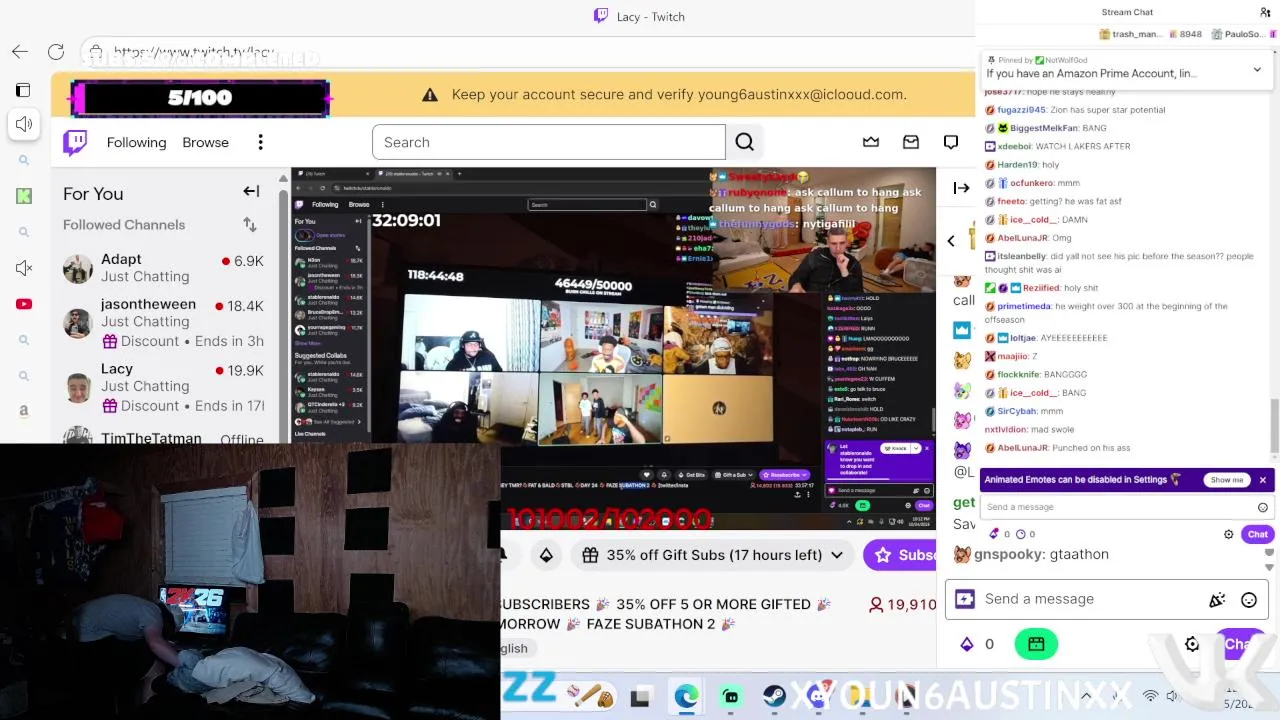Open Lacy's channel in Followed Channels
This screenshot has height=720, width=1280.
(x=165, y=387)
